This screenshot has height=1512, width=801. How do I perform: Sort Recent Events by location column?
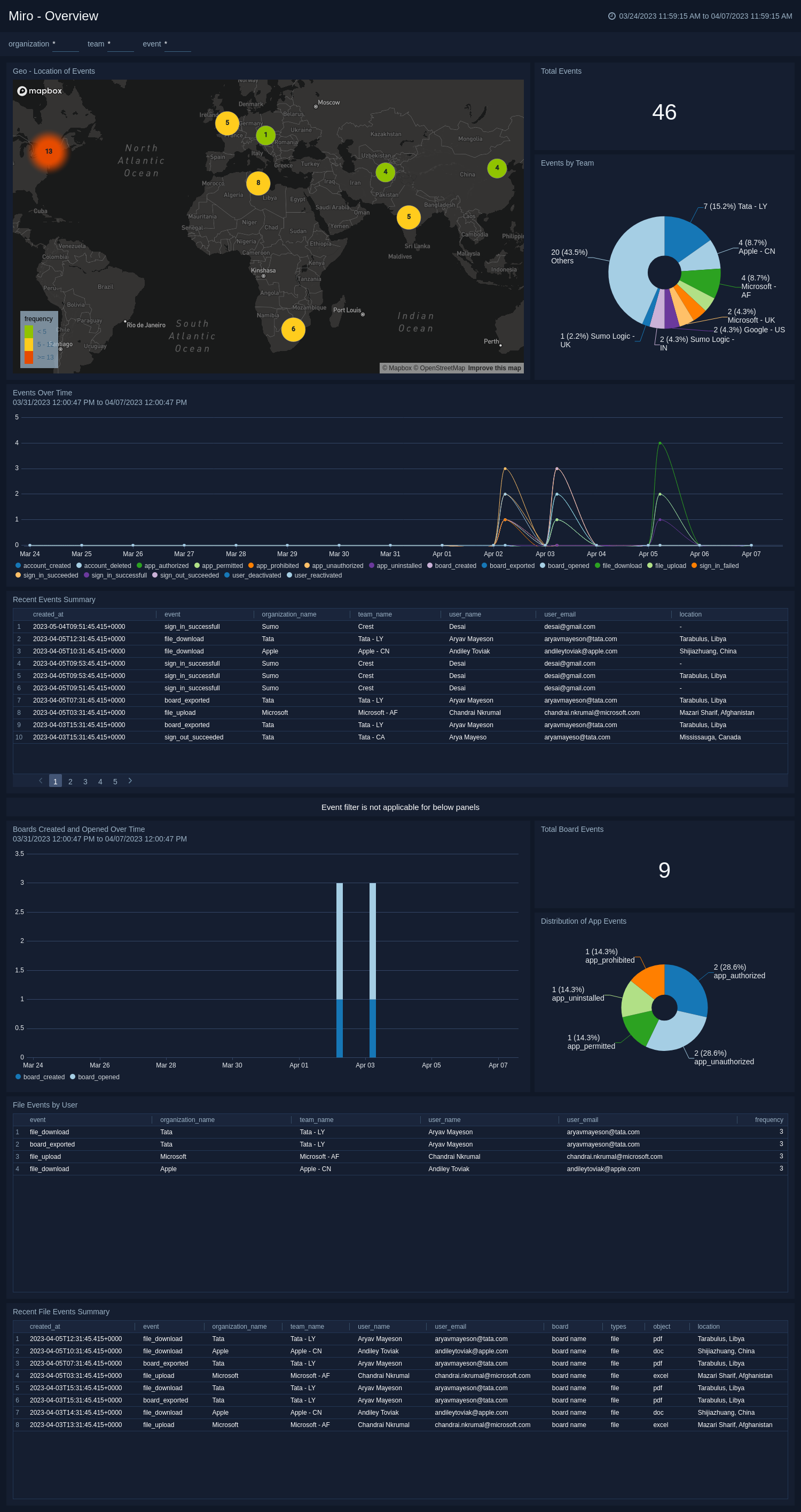(690, 614)
